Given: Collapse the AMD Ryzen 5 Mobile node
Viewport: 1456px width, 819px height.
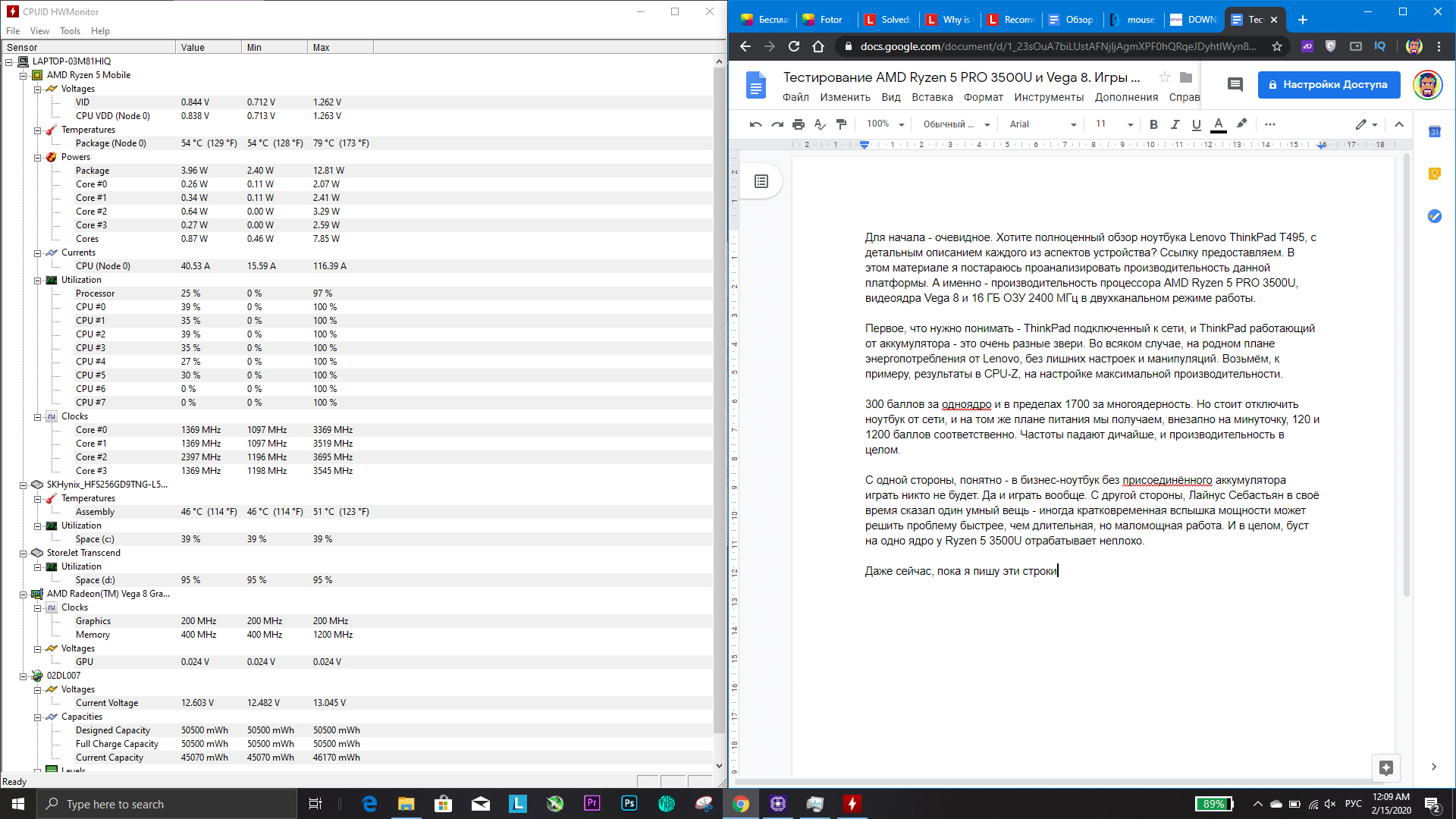Looking at the screenshot, I should click(23, 75).
